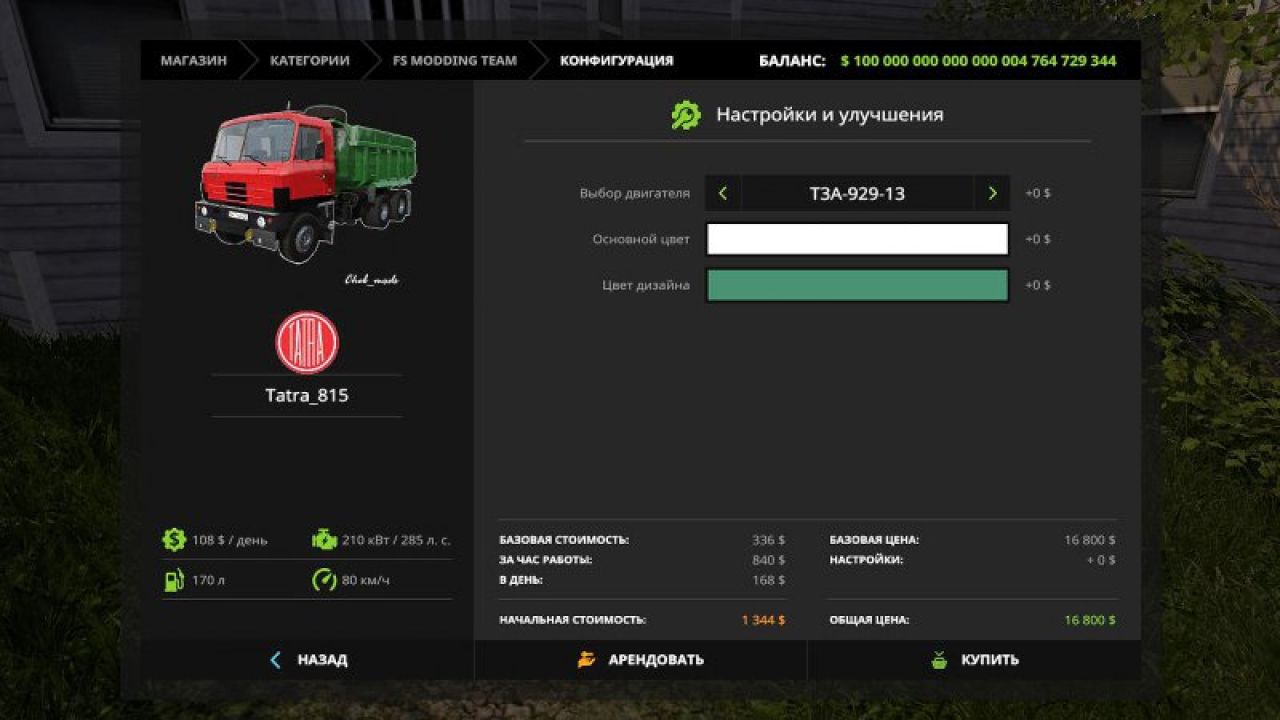Click the Назад button
Viewport: 1280px width, 720px height.
(307, 660)
